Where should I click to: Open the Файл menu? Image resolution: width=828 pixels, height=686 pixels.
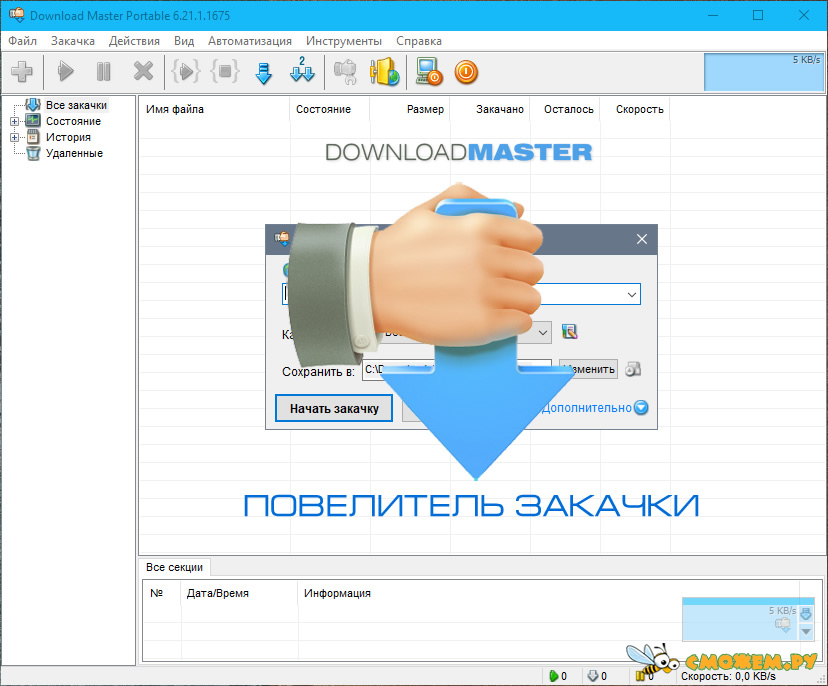click(22, 41)
